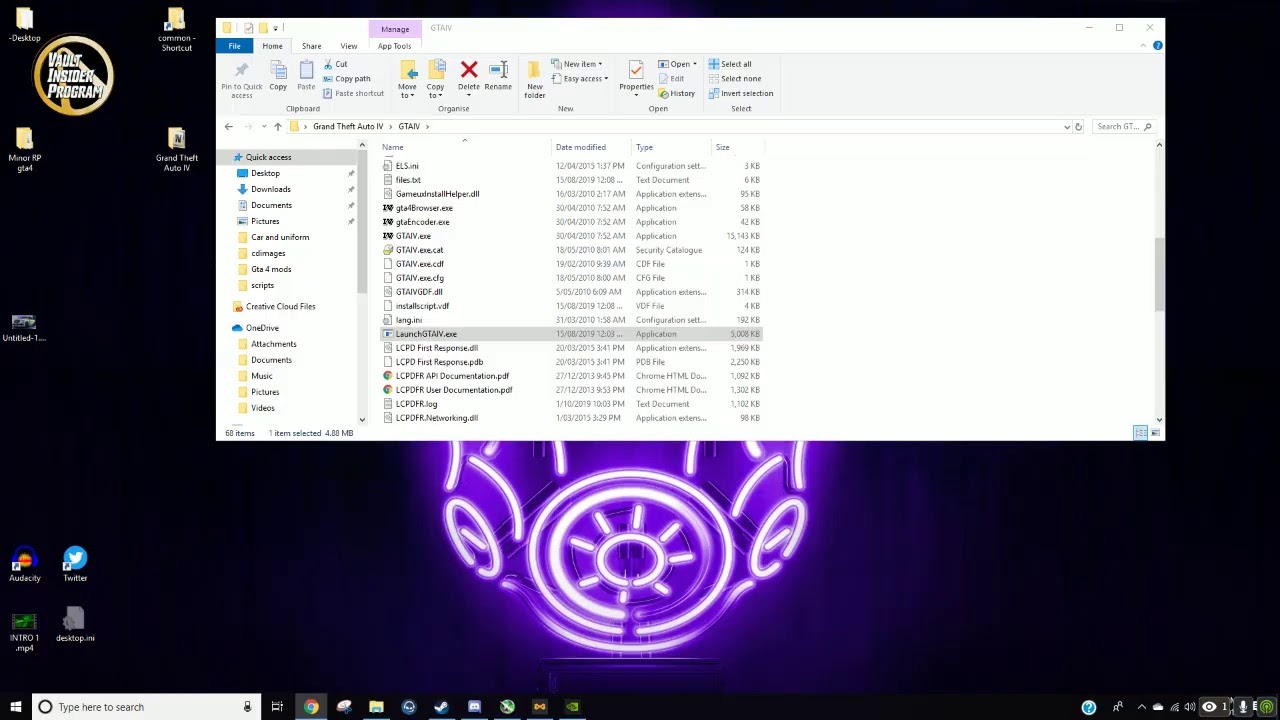Open the New item dropdown

577,64
